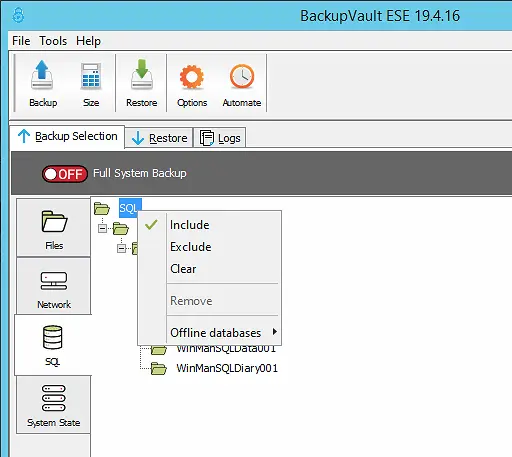Select the Network sidebar panel
The width and height of the screenshot is (512, 457).
54,286
